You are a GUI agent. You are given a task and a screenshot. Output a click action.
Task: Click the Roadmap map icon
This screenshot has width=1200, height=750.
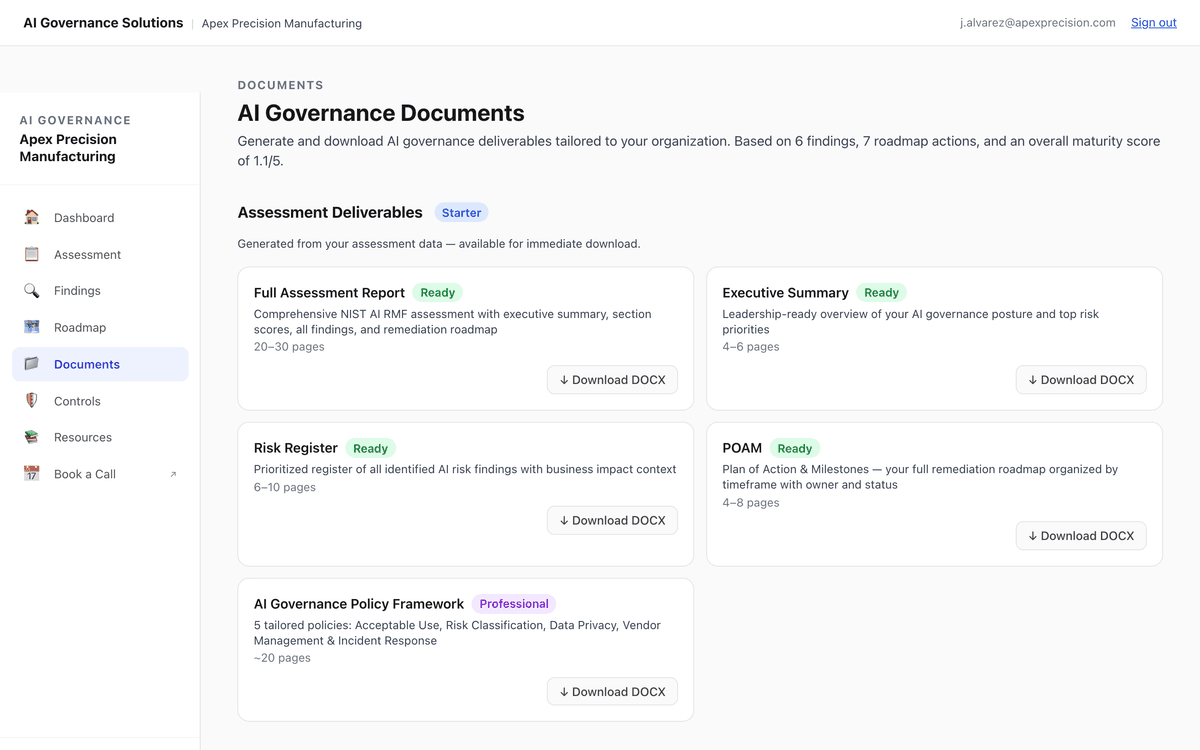tap(32, 327)
